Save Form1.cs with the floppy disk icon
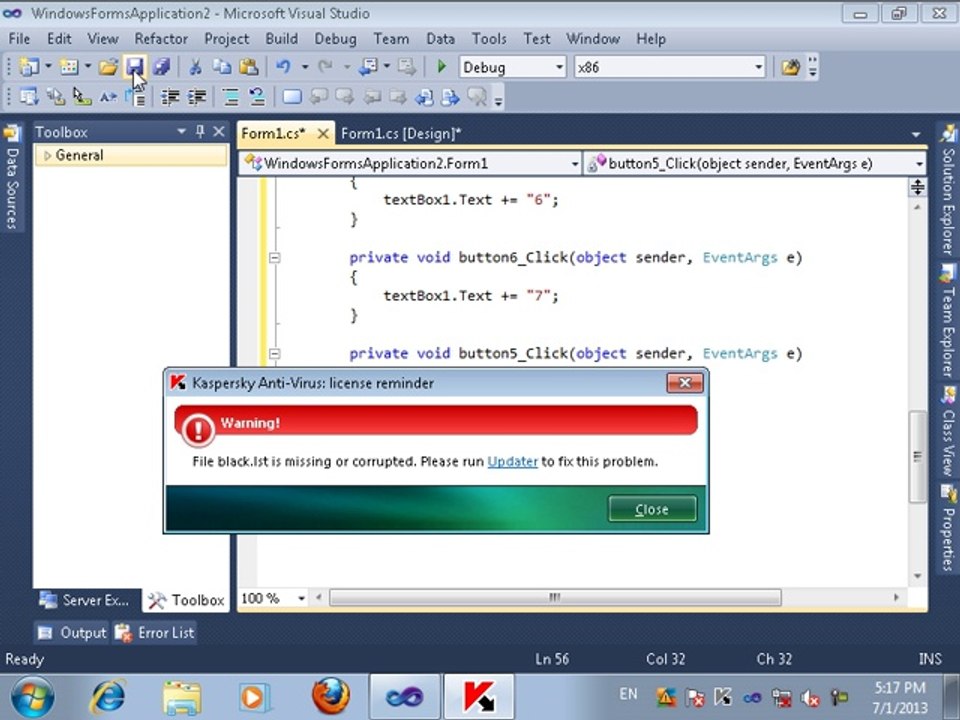The height and width of the screenshot is (720, 960). 135,67
